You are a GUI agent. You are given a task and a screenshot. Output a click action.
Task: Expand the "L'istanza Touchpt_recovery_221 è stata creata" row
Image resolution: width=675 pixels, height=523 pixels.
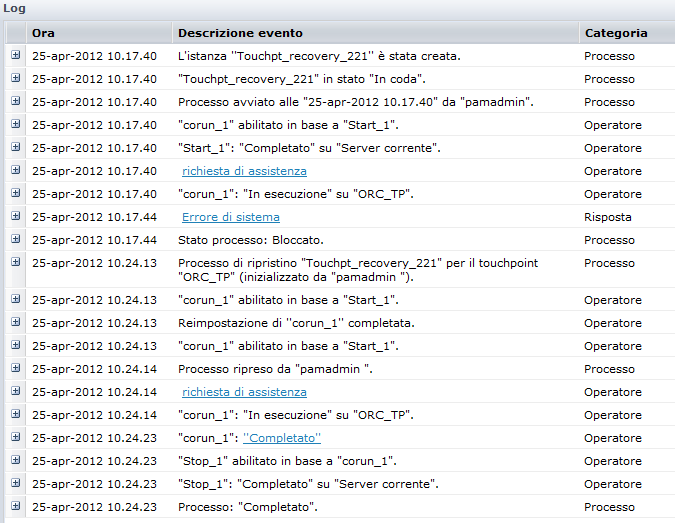(x=16, y=56)
